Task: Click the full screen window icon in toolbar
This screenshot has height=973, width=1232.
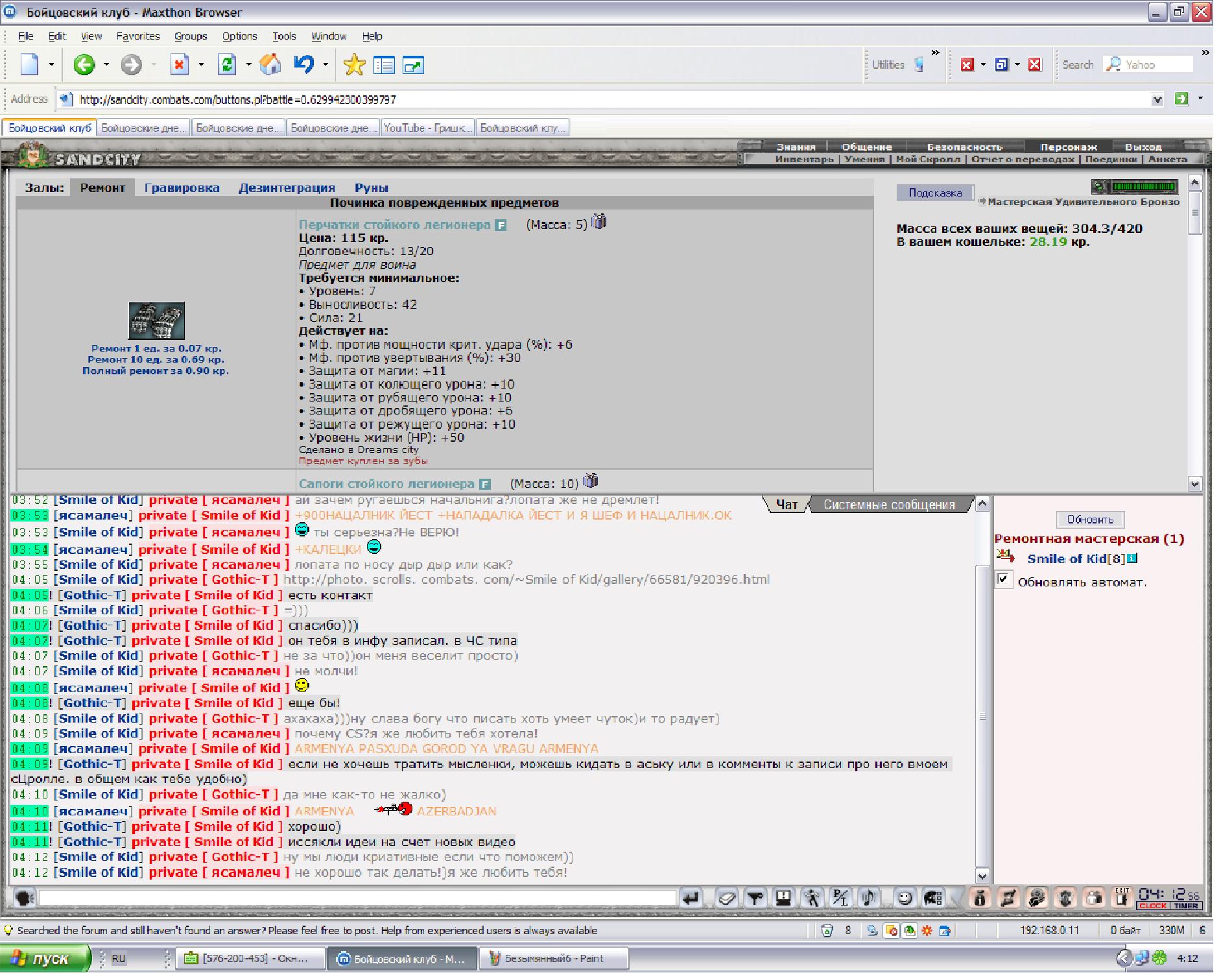Action: (x=413, y=65)
